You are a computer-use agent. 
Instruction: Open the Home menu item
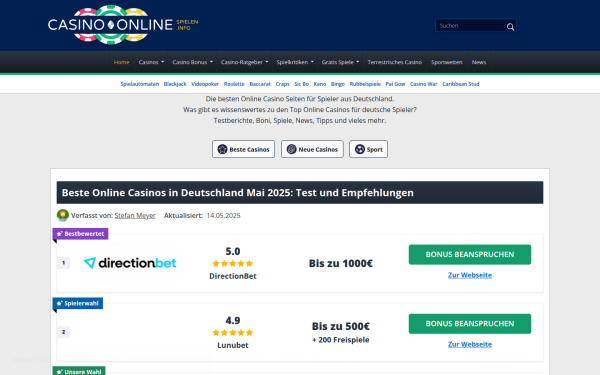(x=121, y=62)
